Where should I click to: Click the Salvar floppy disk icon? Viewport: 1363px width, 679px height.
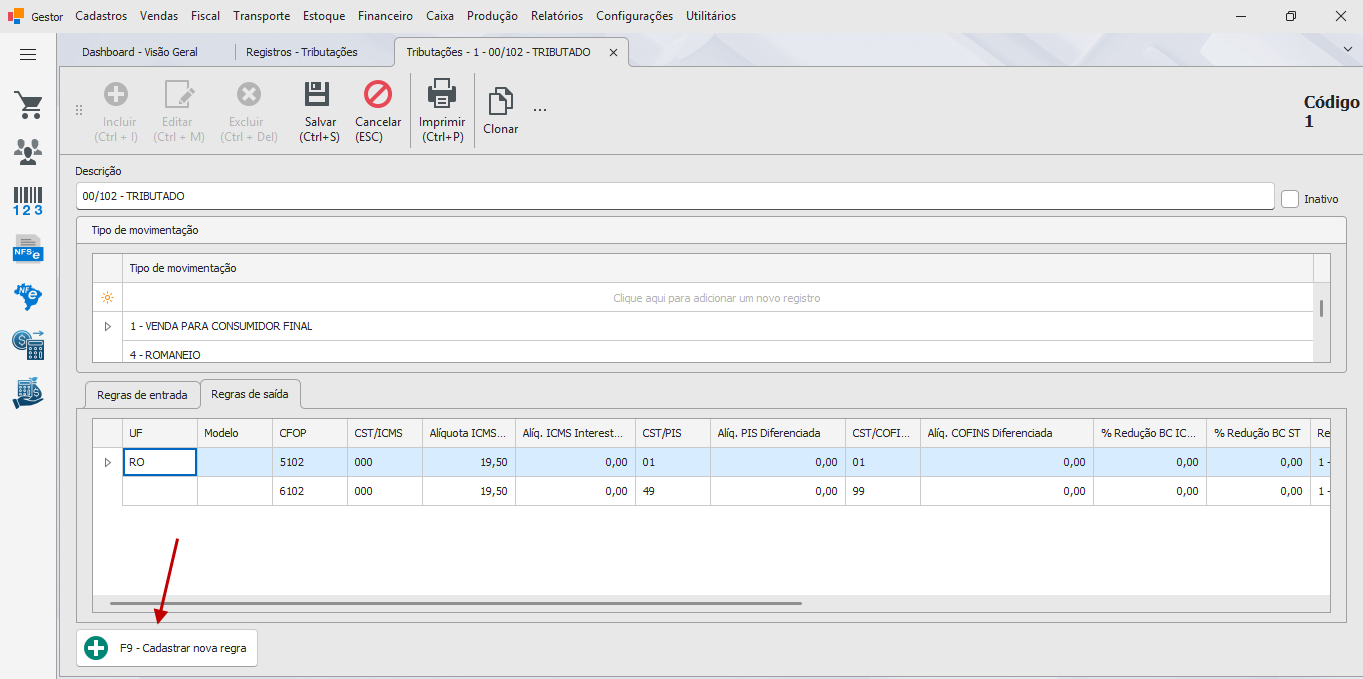[318, 94]
